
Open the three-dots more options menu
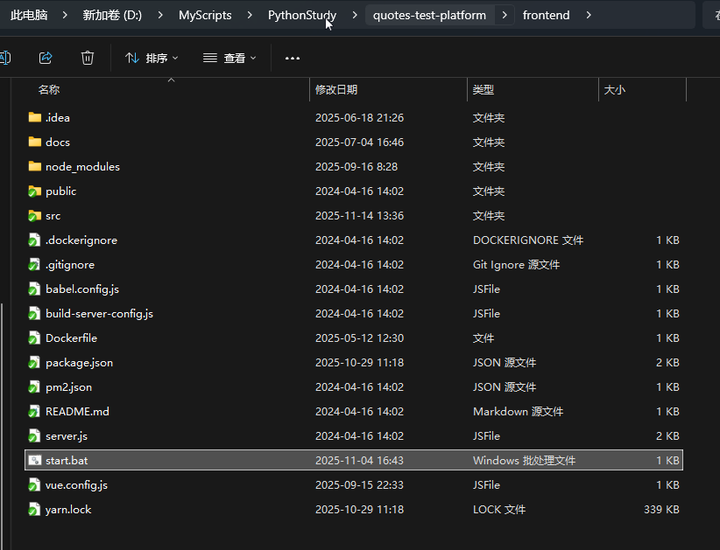click(292, 58)
